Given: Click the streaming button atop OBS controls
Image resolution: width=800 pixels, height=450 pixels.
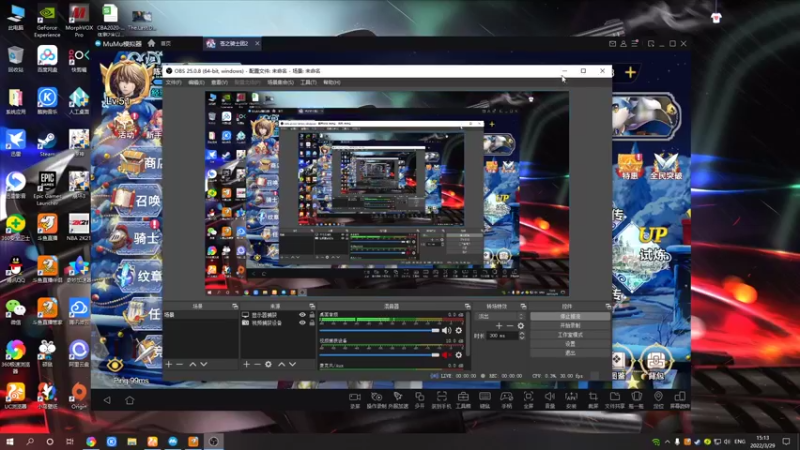Looking at the screenshot, I should click(570, 316).
